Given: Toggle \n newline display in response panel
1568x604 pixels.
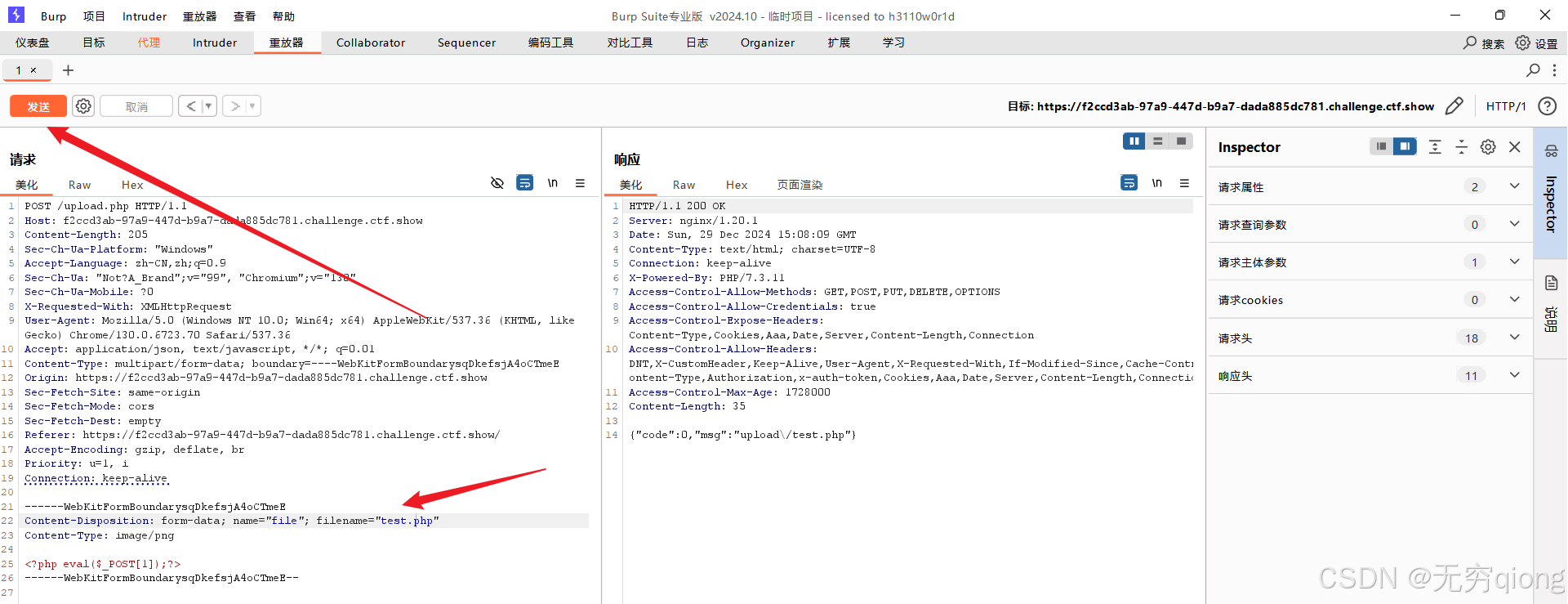Looking at the screenshot, I should (x=1157, y=183).
